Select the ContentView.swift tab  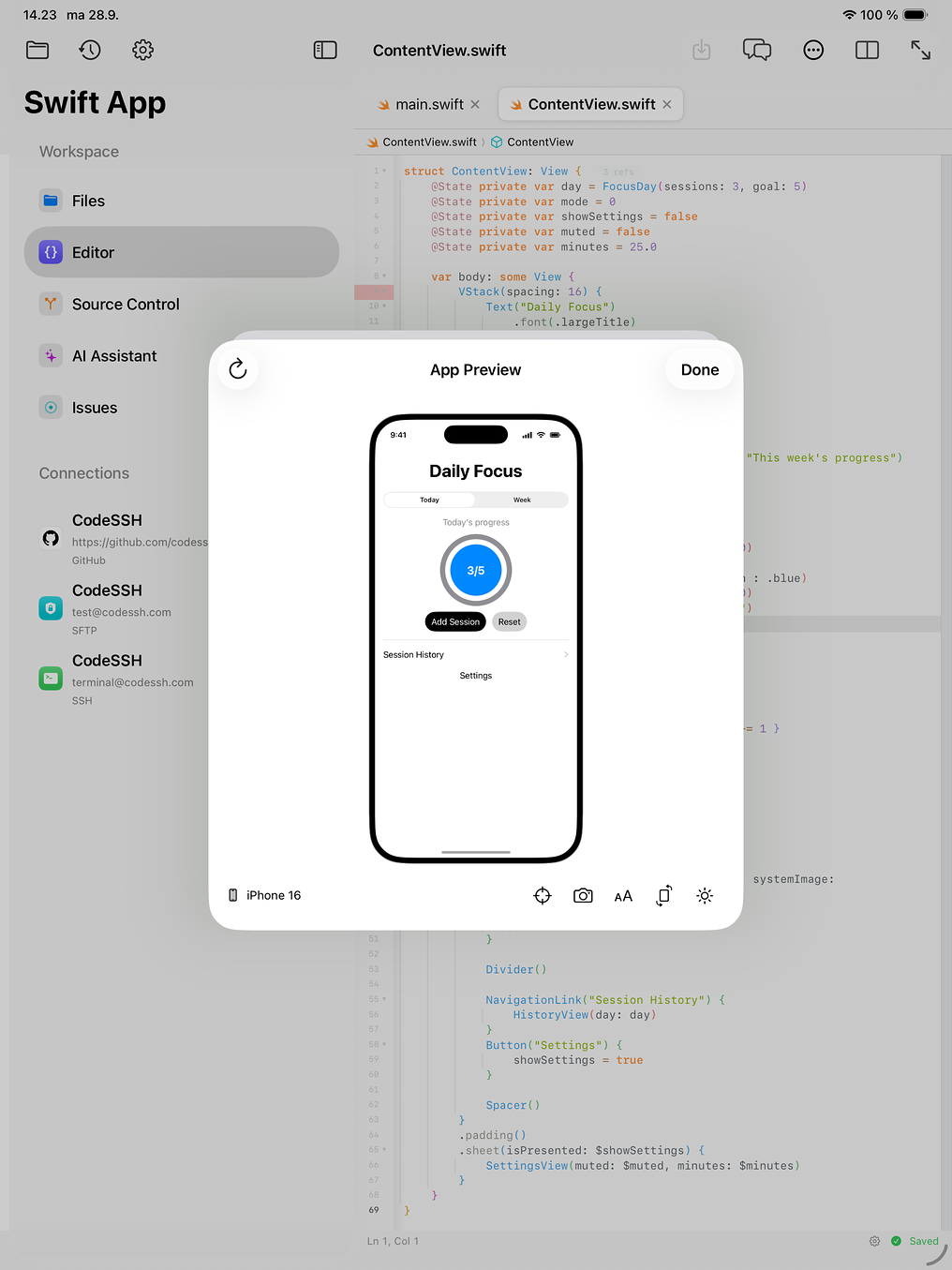[x=590, y=104]
